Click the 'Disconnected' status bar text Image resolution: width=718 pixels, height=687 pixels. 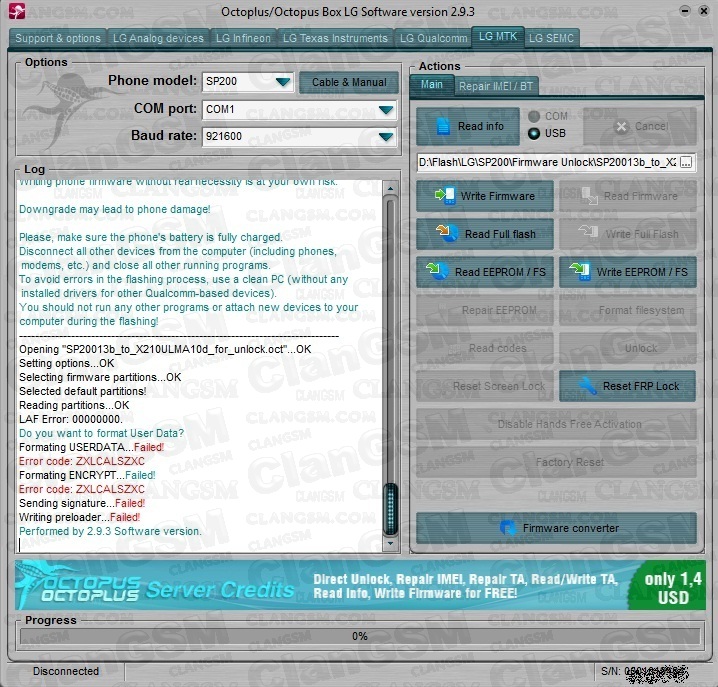coord(66,671)
